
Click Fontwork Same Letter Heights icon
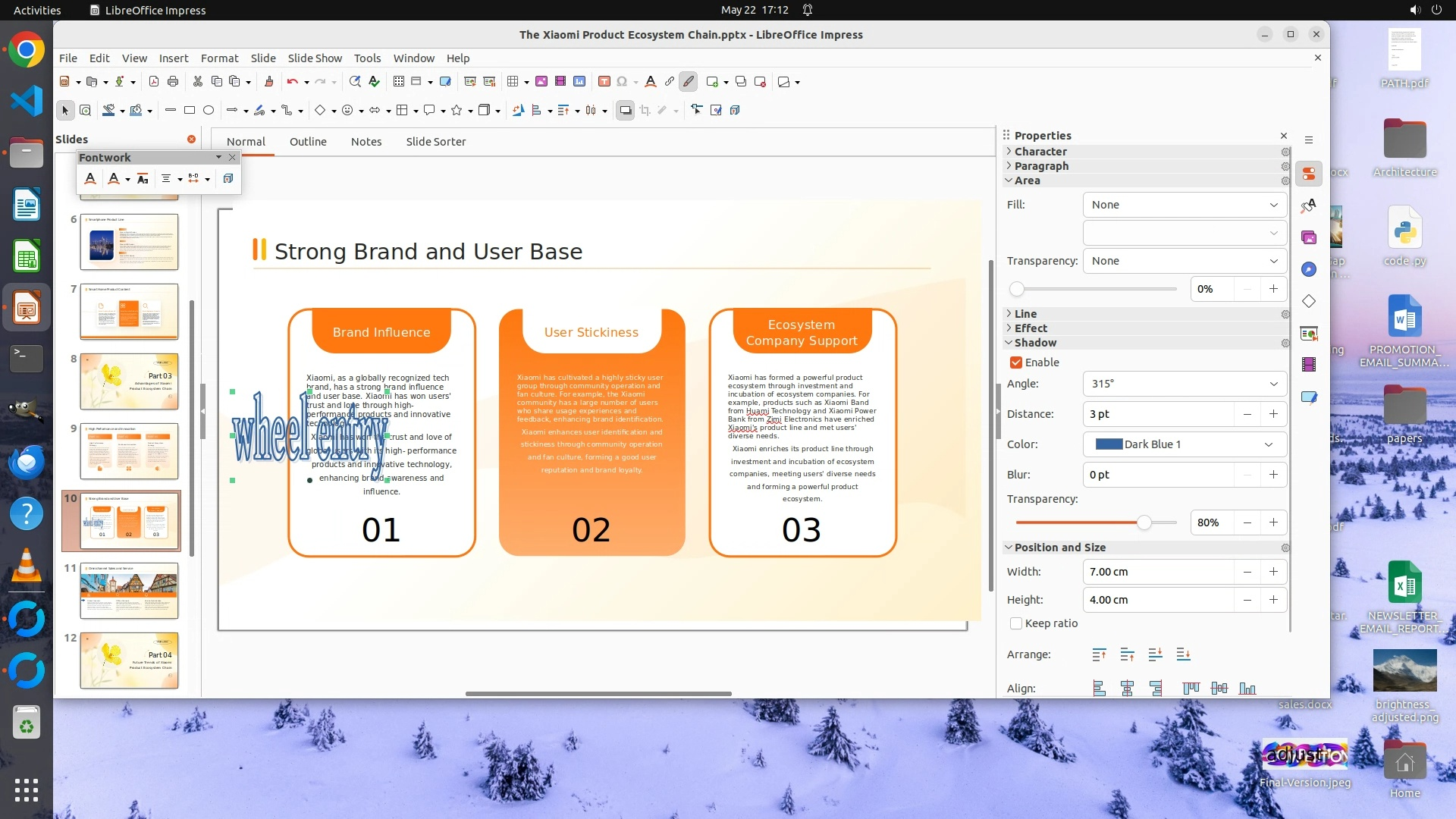pyautogui.click(x=143, y=179)
